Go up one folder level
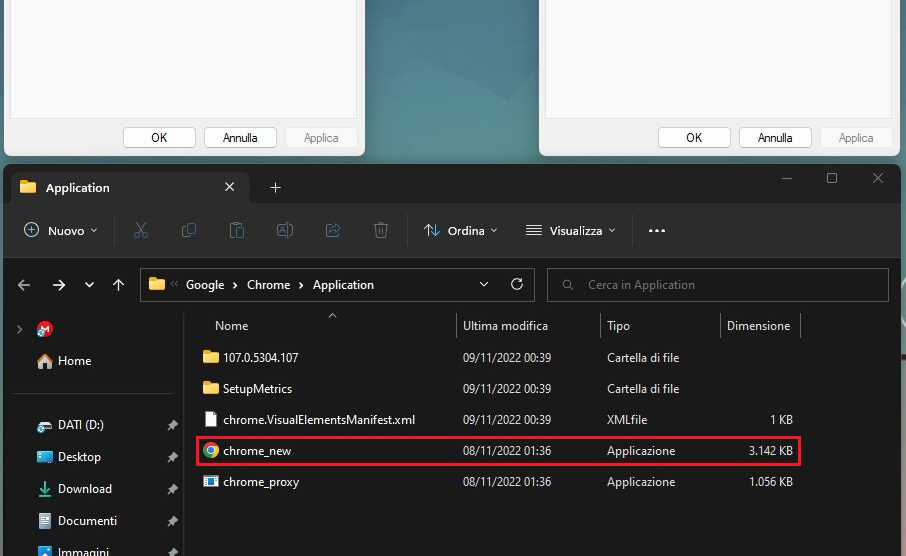Screen dimensions: 906x556 point(118,285)
